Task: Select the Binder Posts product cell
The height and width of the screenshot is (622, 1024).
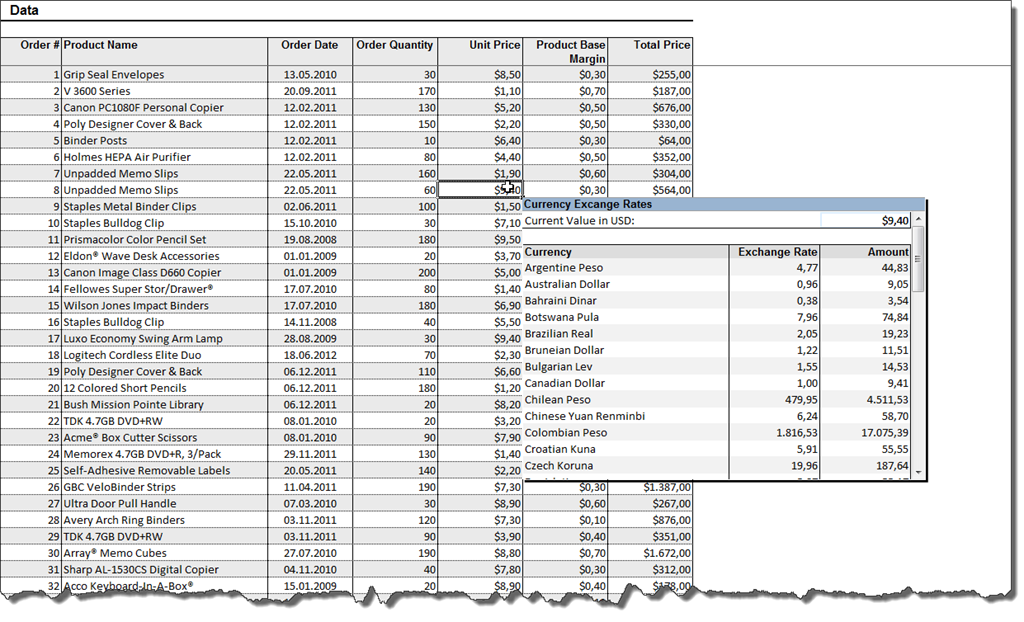Action: [165, 140]
